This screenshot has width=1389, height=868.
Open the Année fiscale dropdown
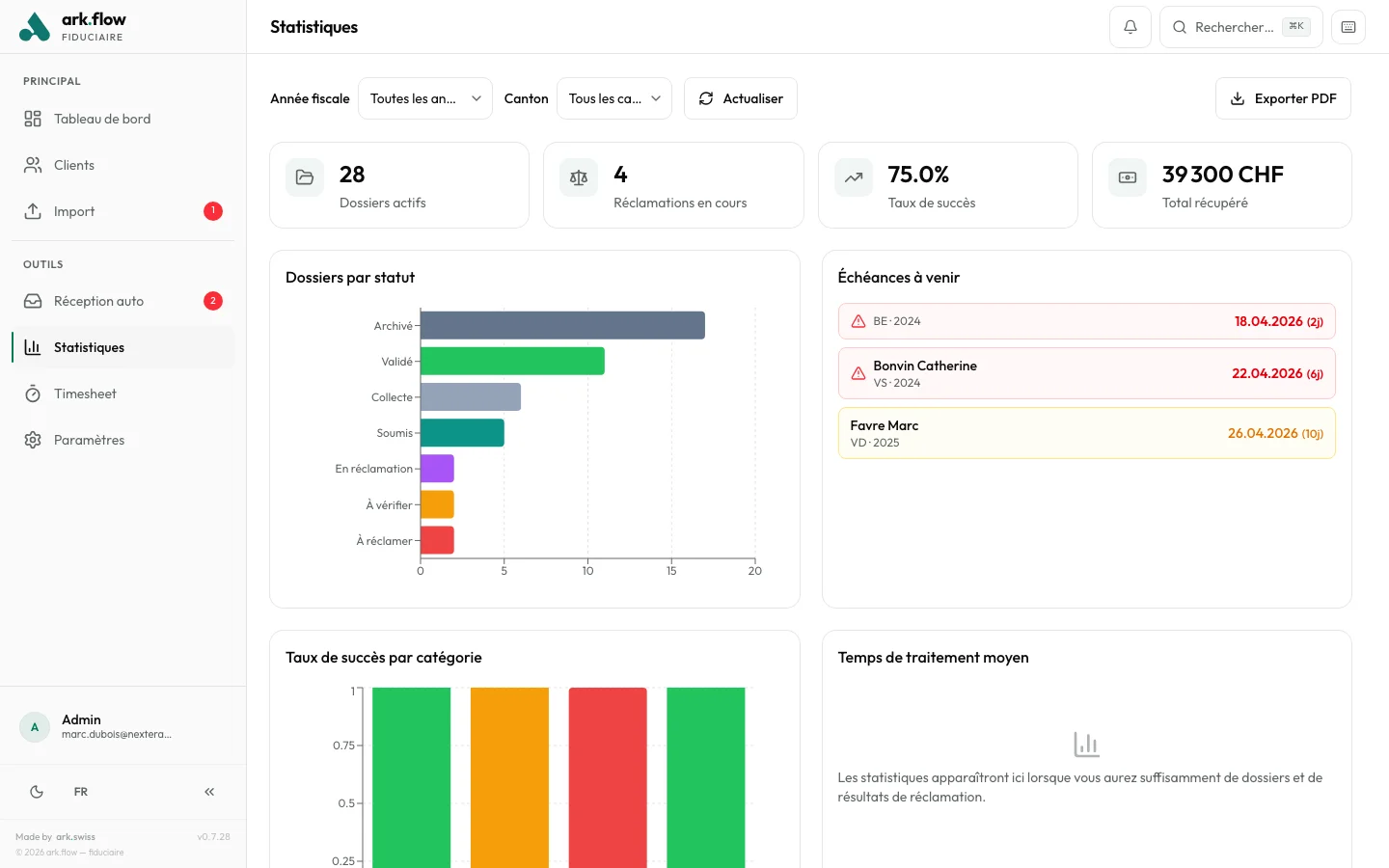point(424,98)
